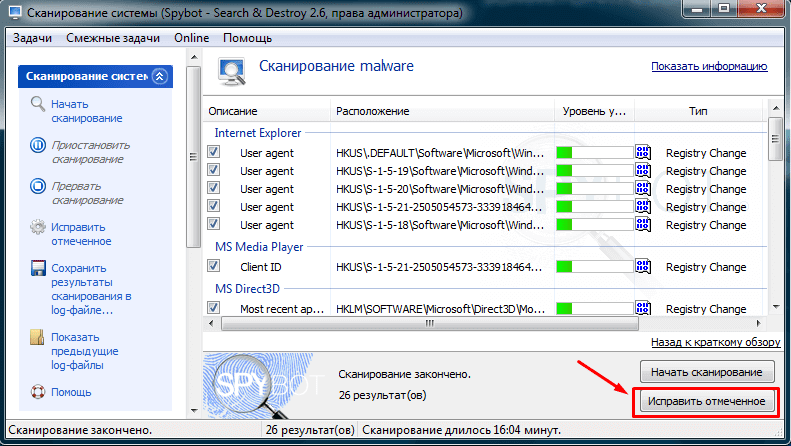791x446 pixels.
Task: Click Registry Change in the Client ID row
Action: [x=706, y=267]
